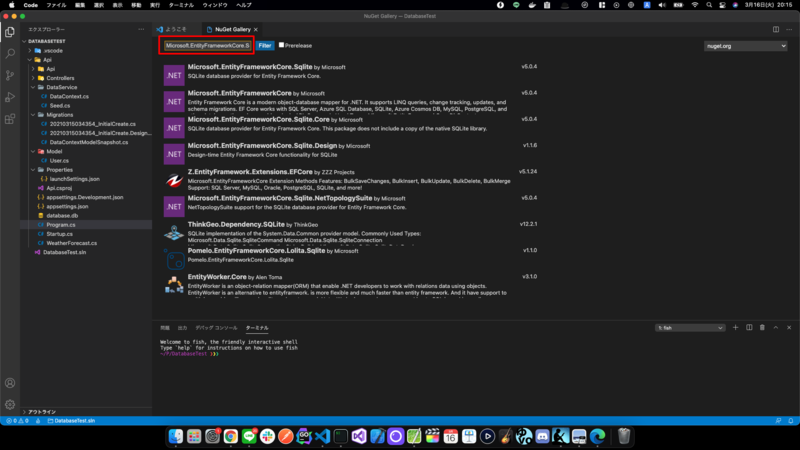The image size is (800, 450).
Task: Switch to the Output panel tab
Action: 182,328
